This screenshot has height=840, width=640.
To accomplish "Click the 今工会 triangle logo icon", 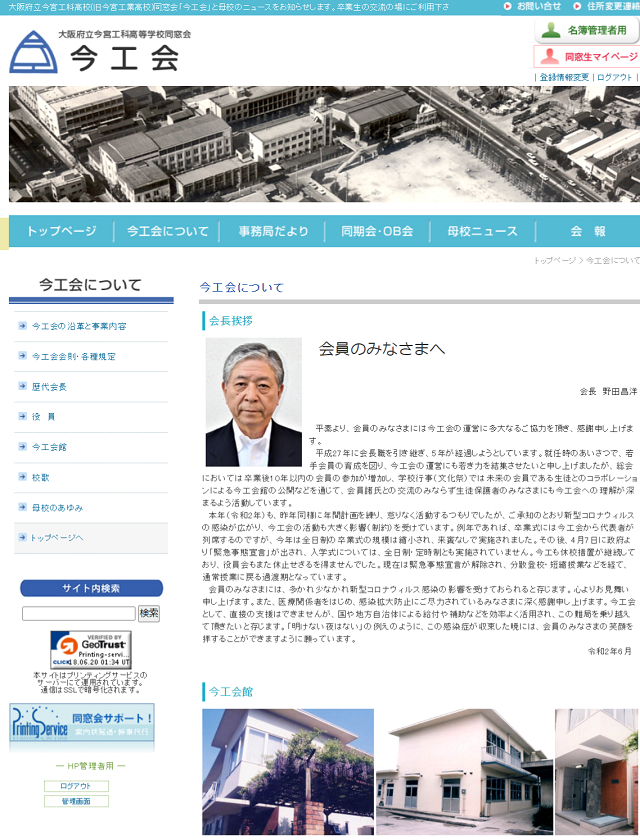I will pyautogui.click(x=33, y=52).
